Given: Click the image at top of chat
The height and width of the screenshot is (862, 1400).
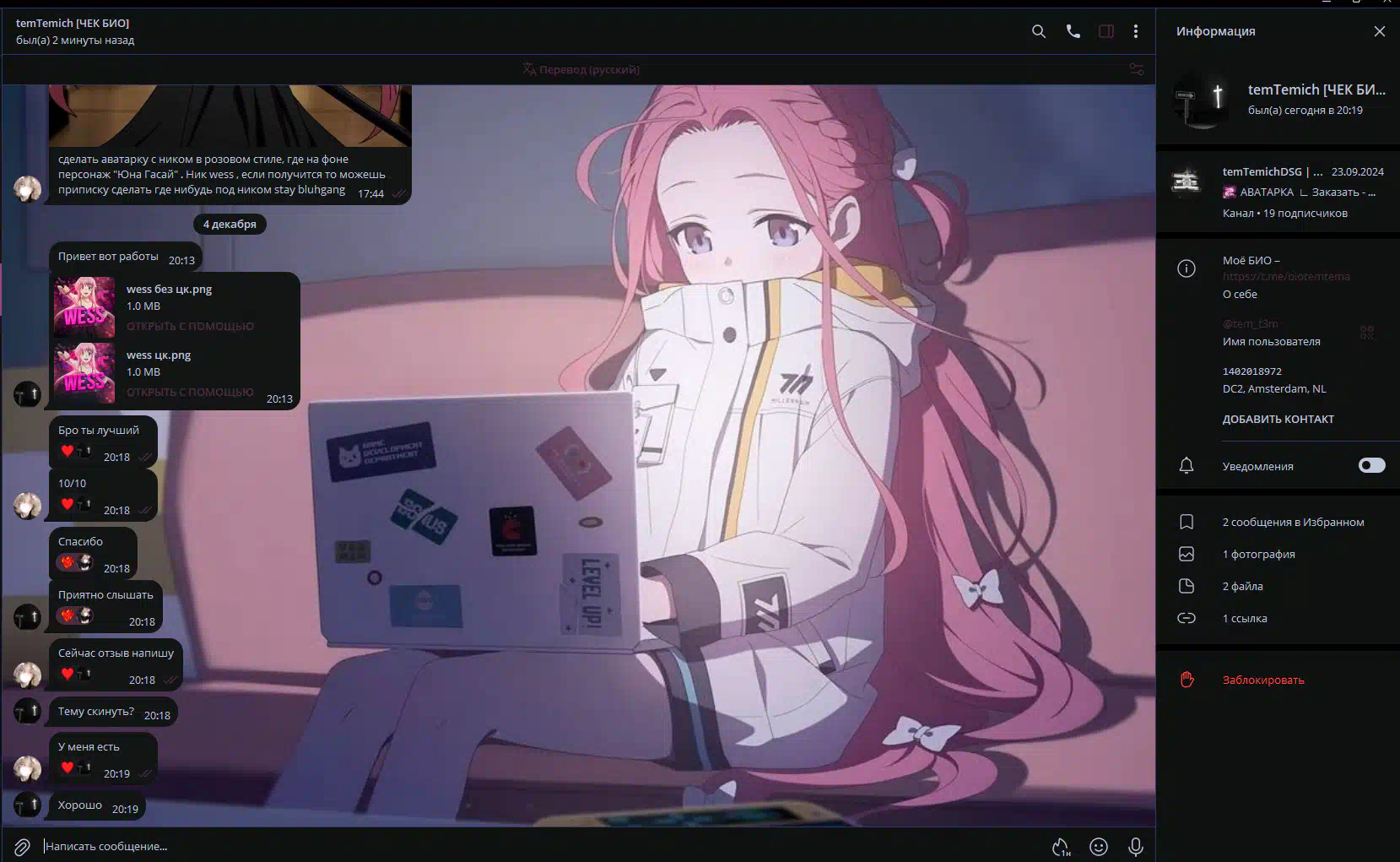Looking at the screenshot, I should click(x=230, y=116).
